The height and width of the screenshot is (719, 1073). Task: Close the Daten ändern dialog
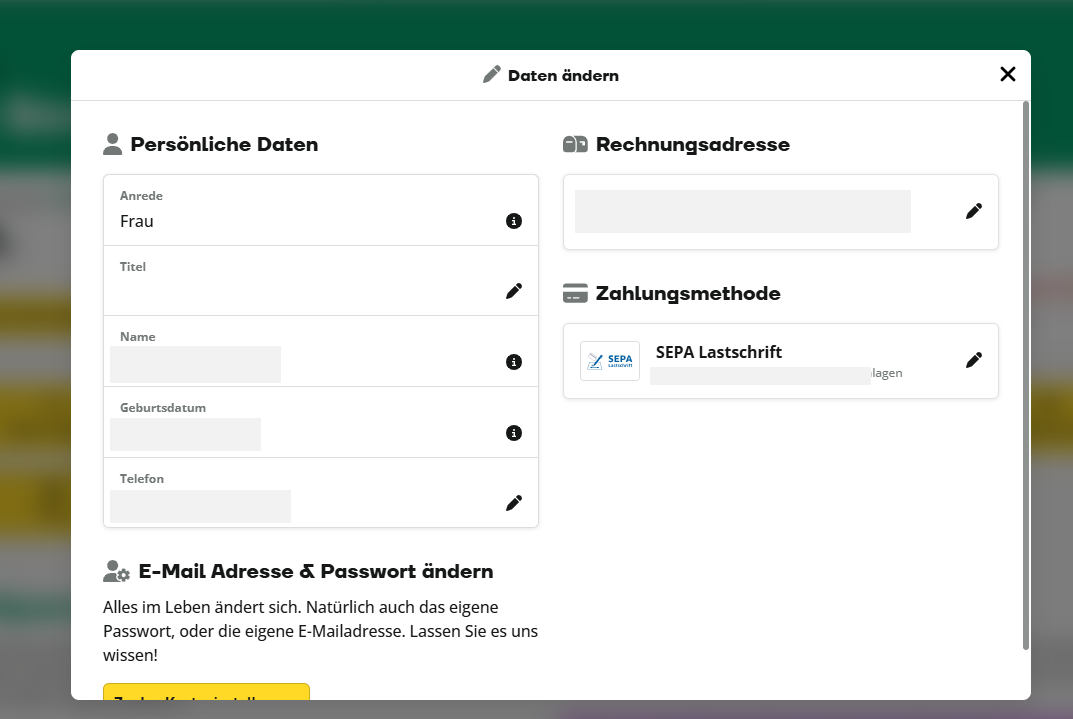pyautogui.click(x=1007, y=74)
